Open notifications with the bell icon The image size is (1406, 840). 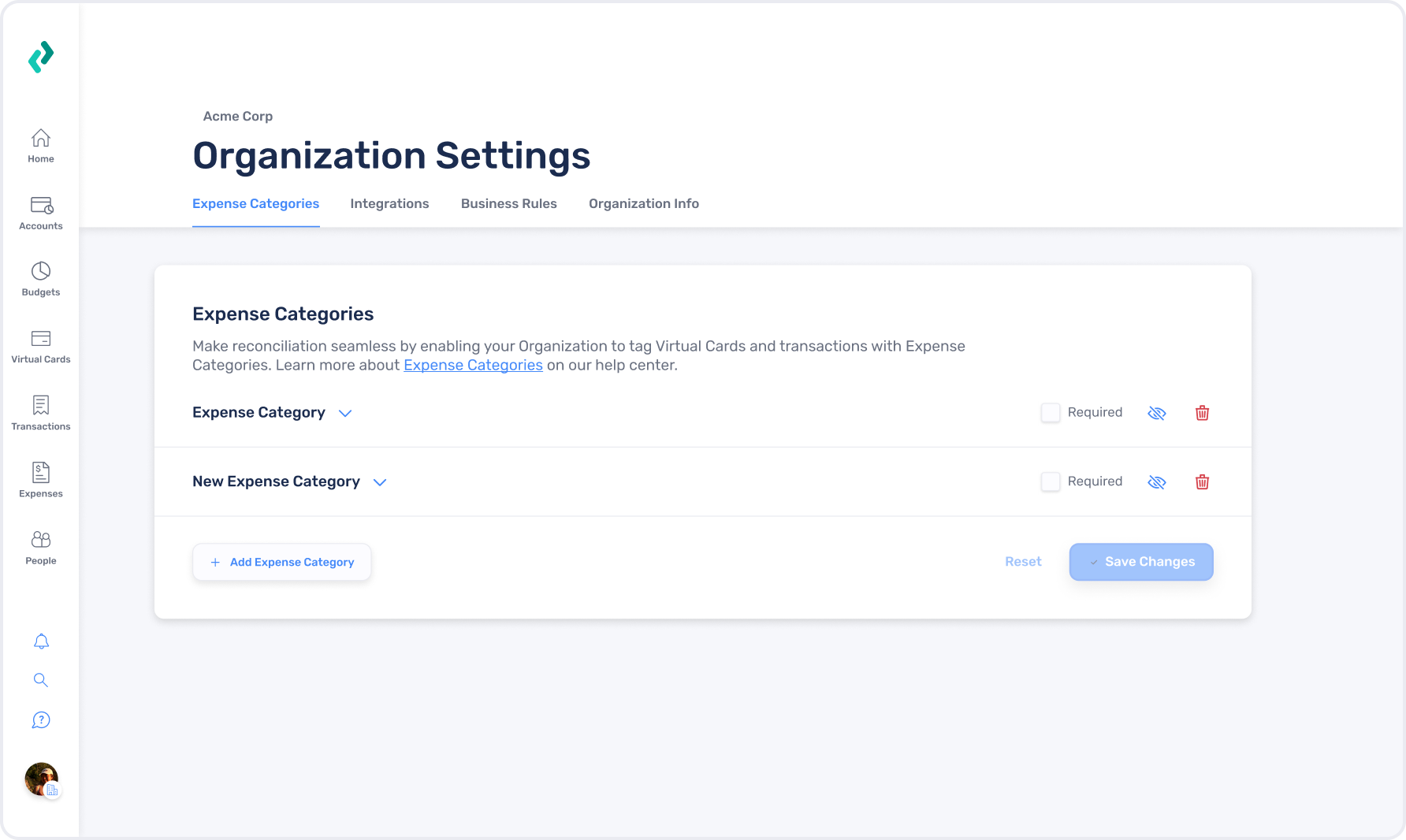pos(40,641)
